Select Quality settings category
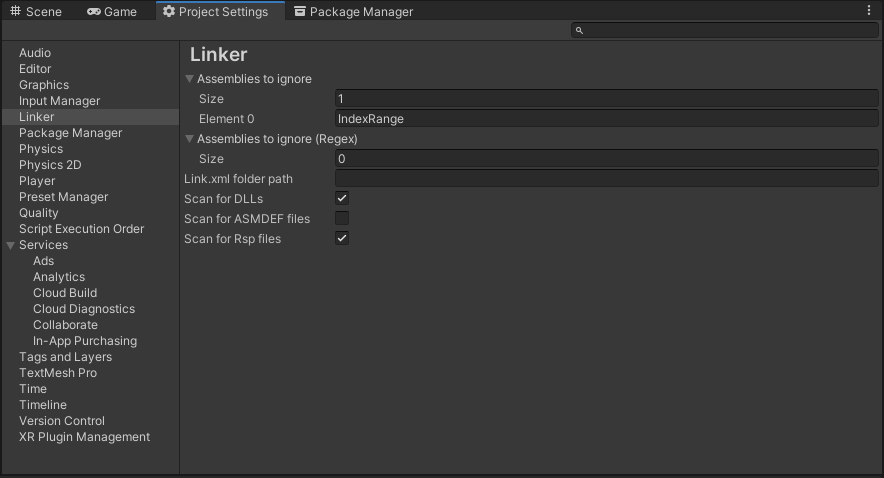Viewport: 884px width, 478px height. (38, 213)
